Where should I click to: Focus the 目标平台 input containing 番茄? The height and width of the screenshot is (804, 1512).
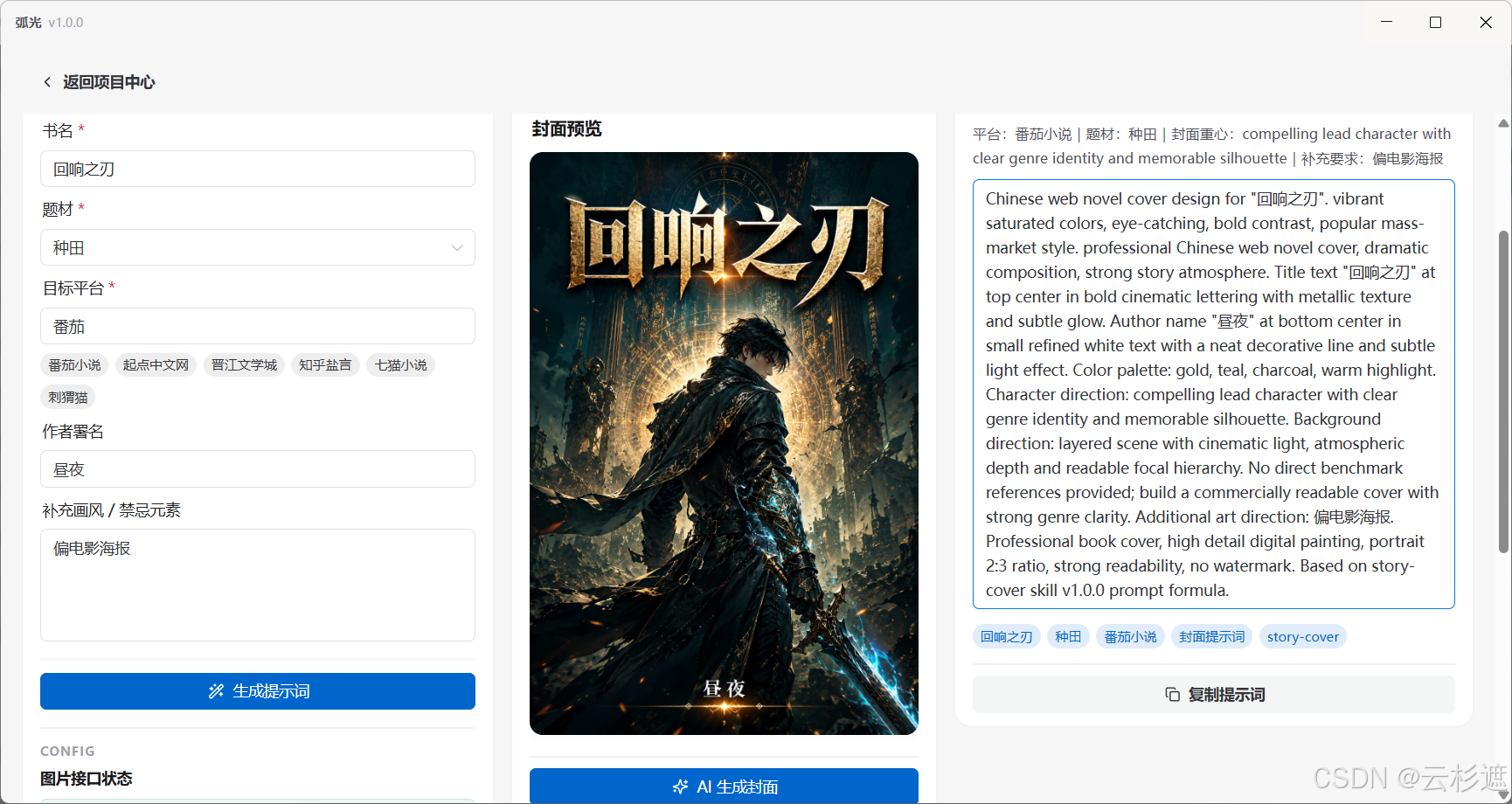coord(258,326)
